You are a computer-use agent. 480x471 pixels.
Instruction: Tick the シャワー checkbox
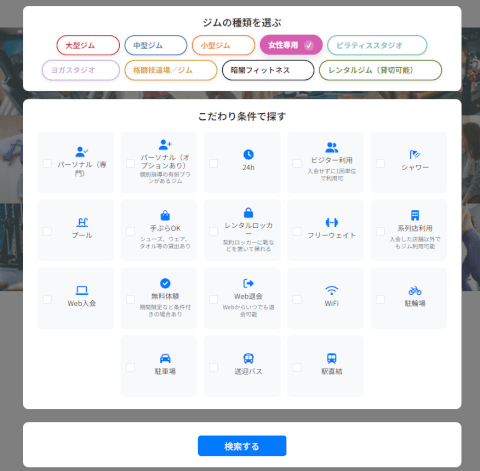tap(380, 163)
